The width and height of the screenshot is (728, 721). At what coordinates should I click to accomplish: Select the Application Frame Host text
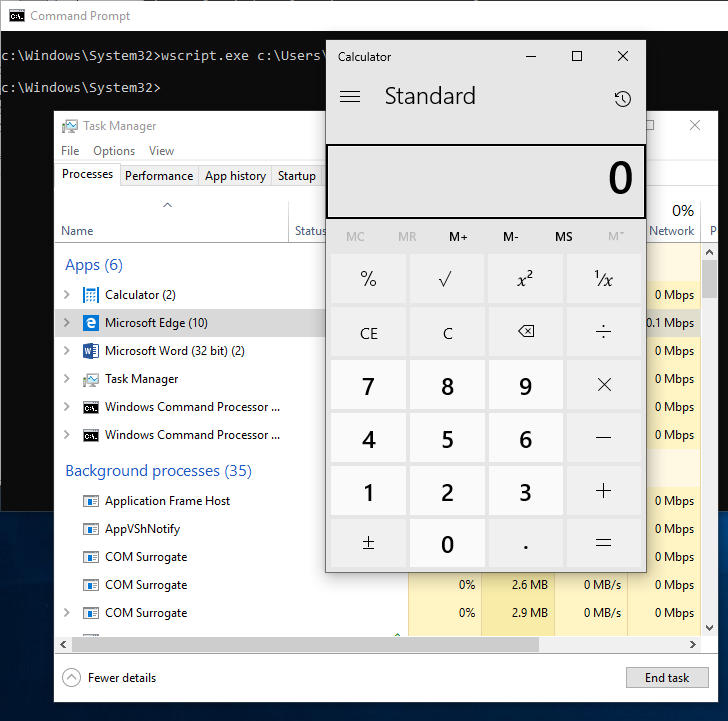[167, 501]
